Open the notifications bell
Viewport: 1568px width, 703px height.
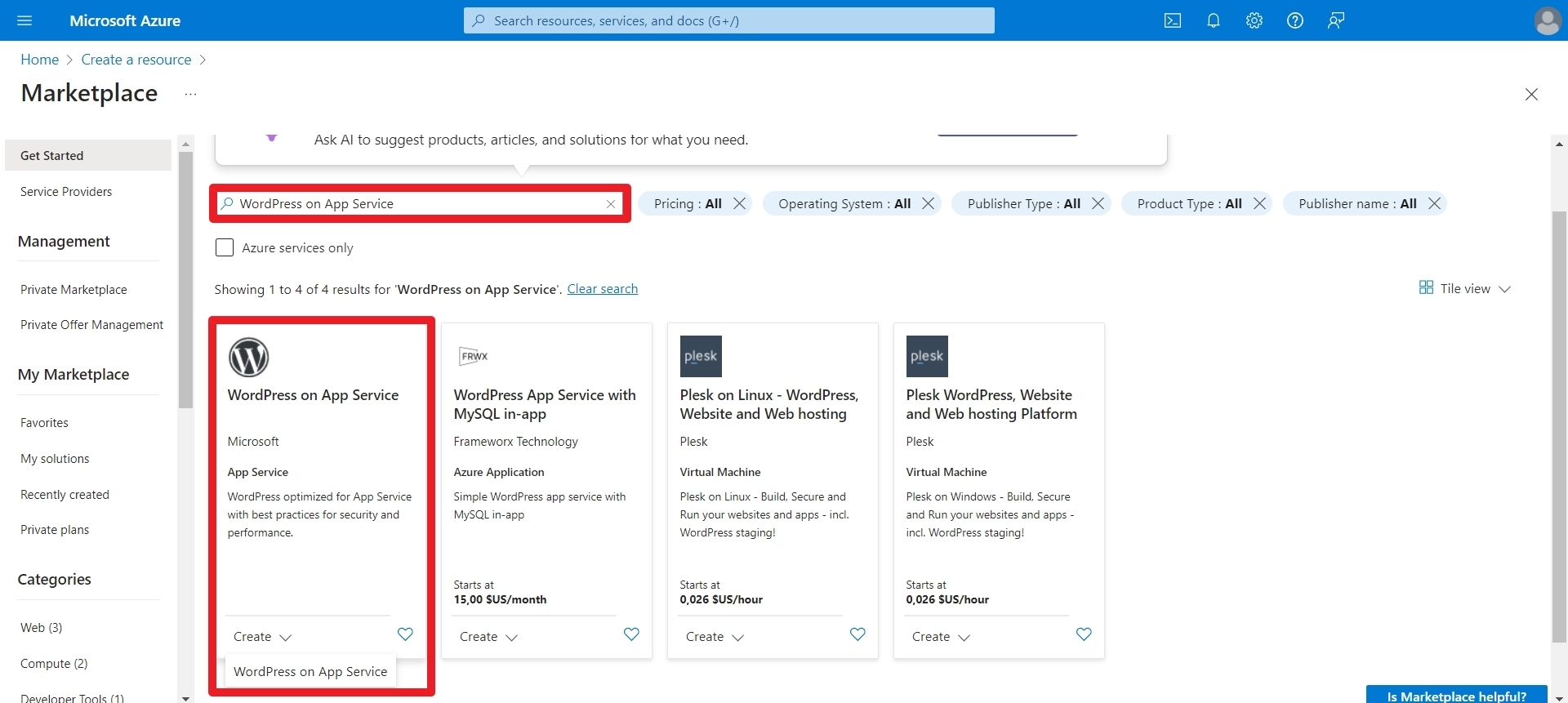tap(1214, 20)
